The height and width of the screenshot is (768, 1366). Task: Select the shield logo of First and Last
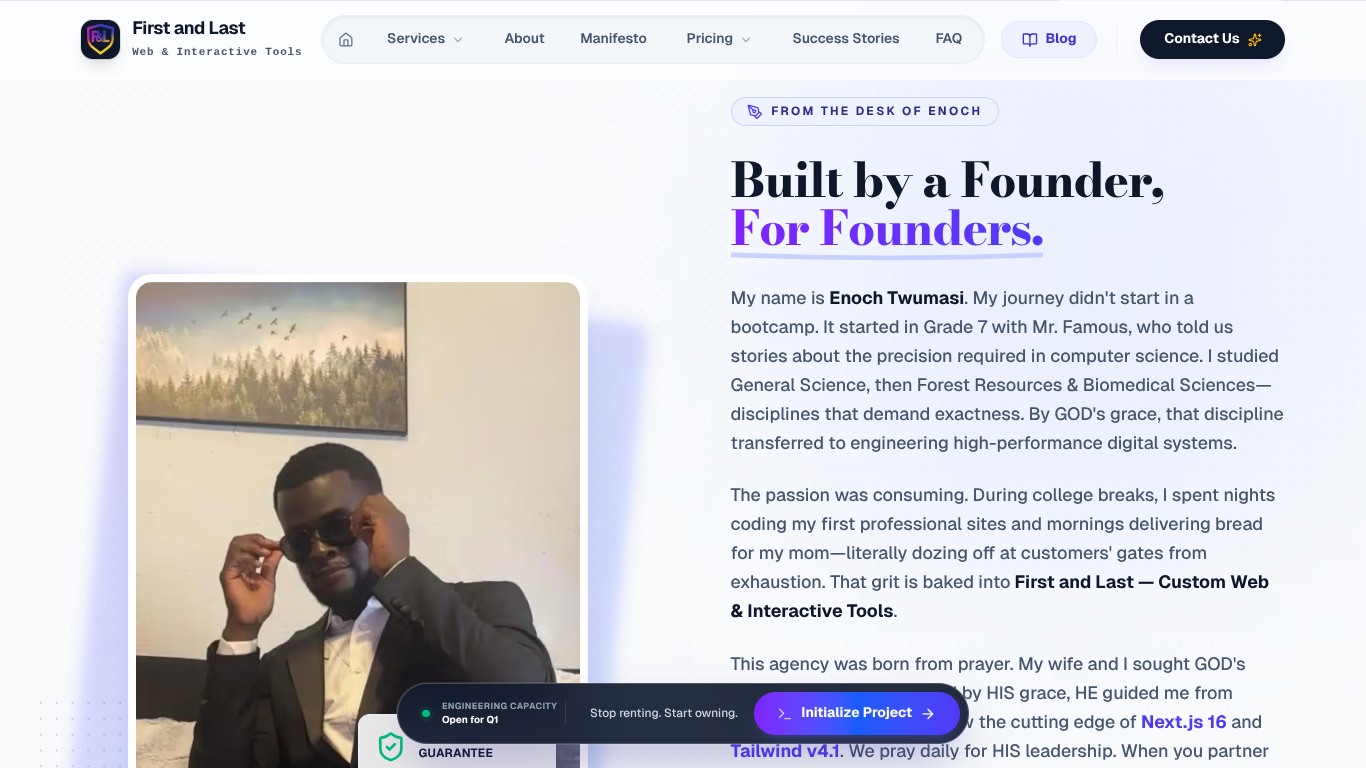[x=100, y=39]
